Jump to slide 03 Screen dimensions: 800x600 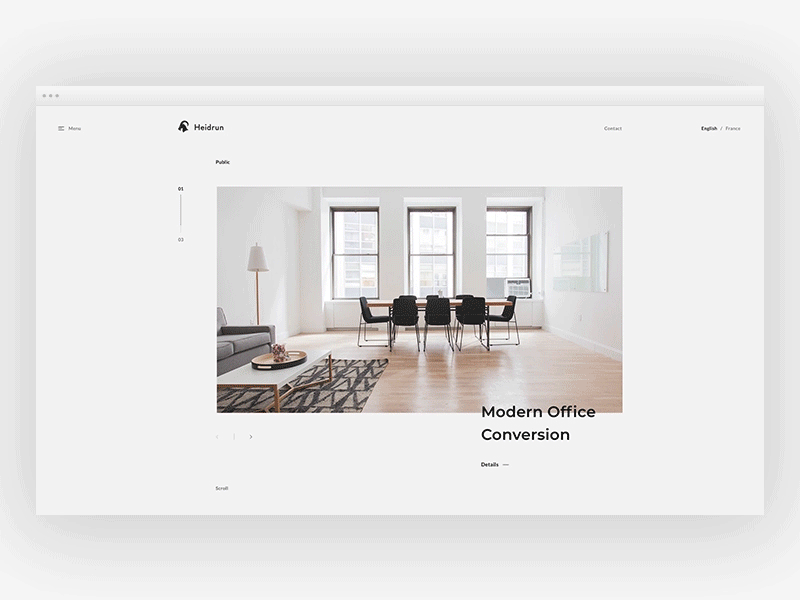(x=181, y=239)
